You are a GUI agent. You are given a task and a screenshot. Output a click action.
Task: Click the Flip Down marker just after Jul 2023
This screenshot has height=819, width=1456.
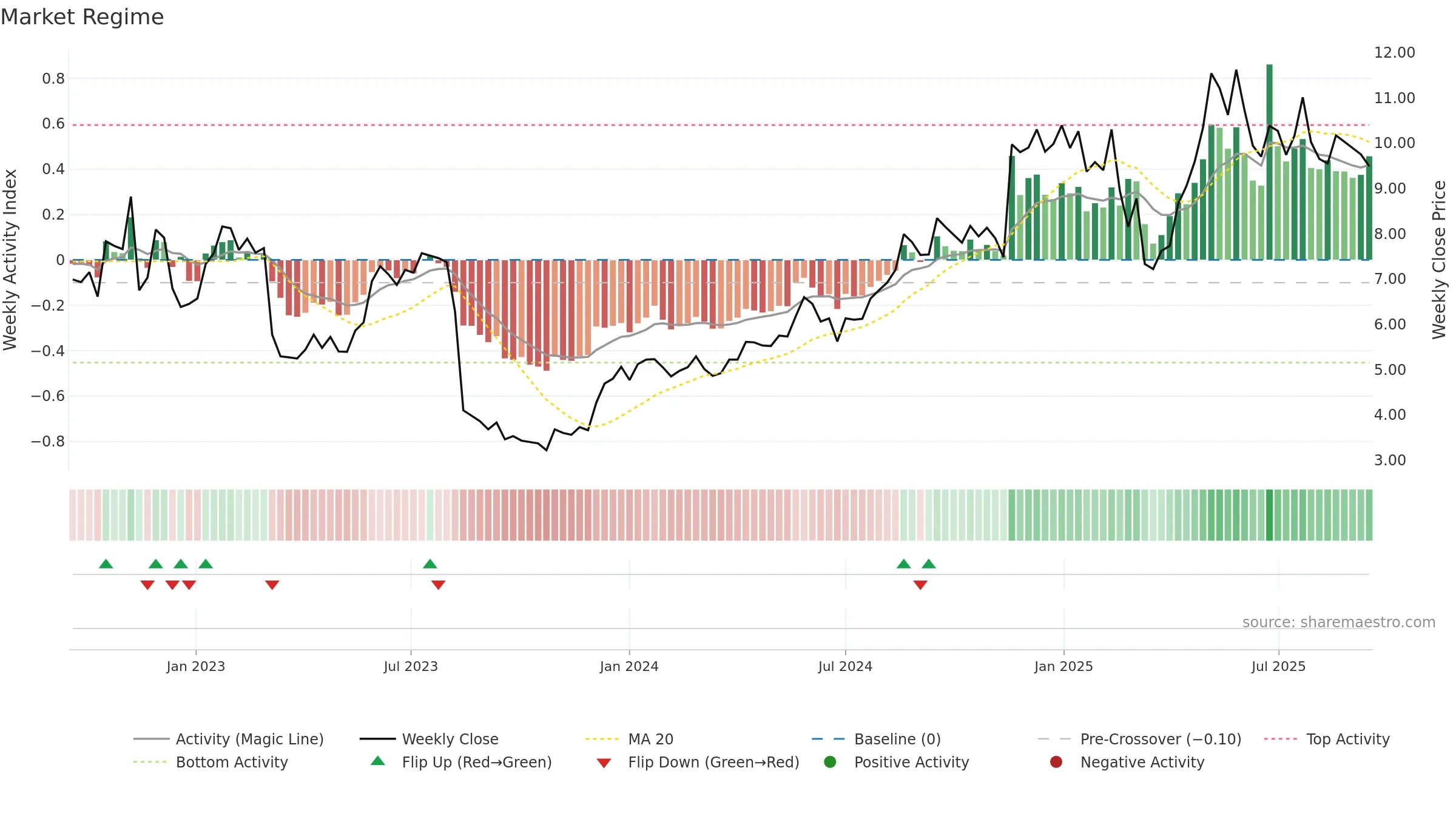coord(439,585)
